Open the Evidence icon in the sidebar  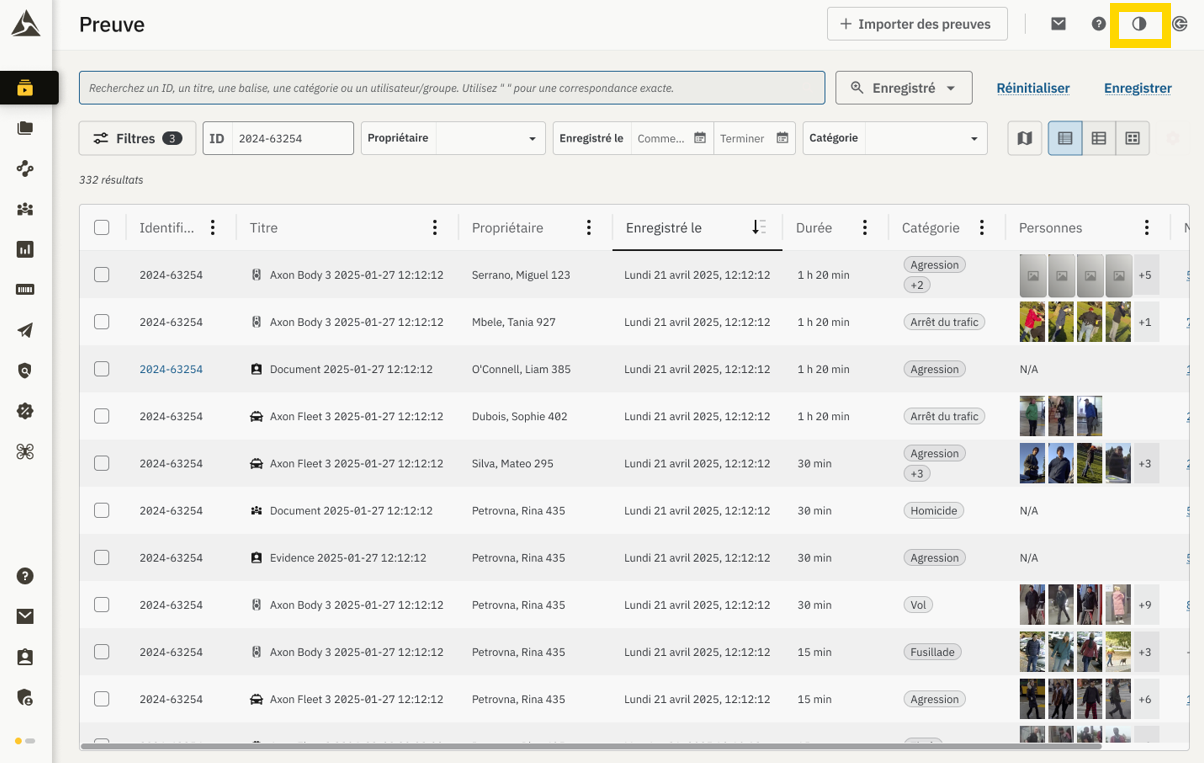click(x=25, y=88)
